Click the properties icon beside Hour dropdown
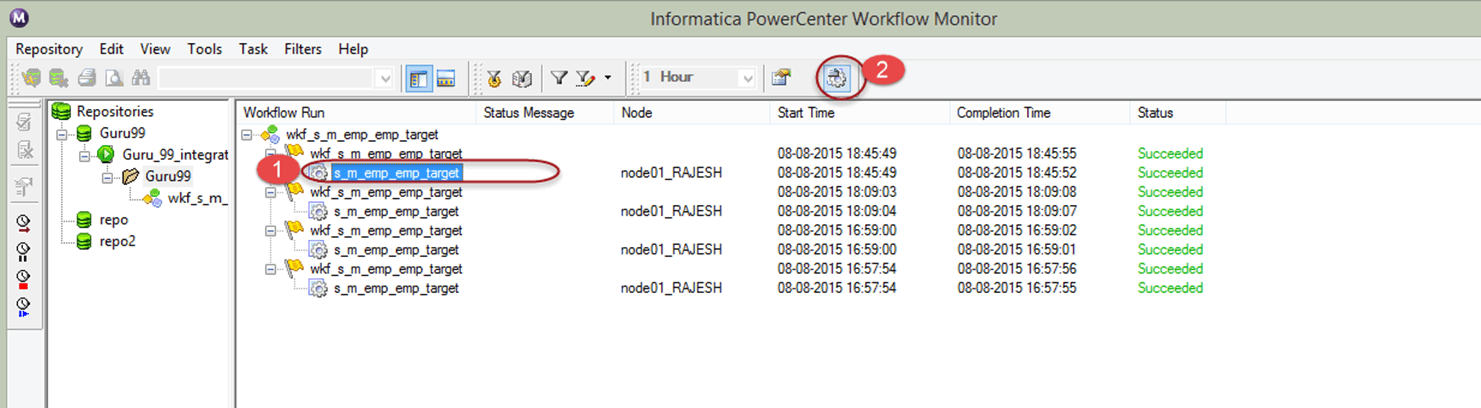The image size is (1481, 408). click(x=780, y=78)
